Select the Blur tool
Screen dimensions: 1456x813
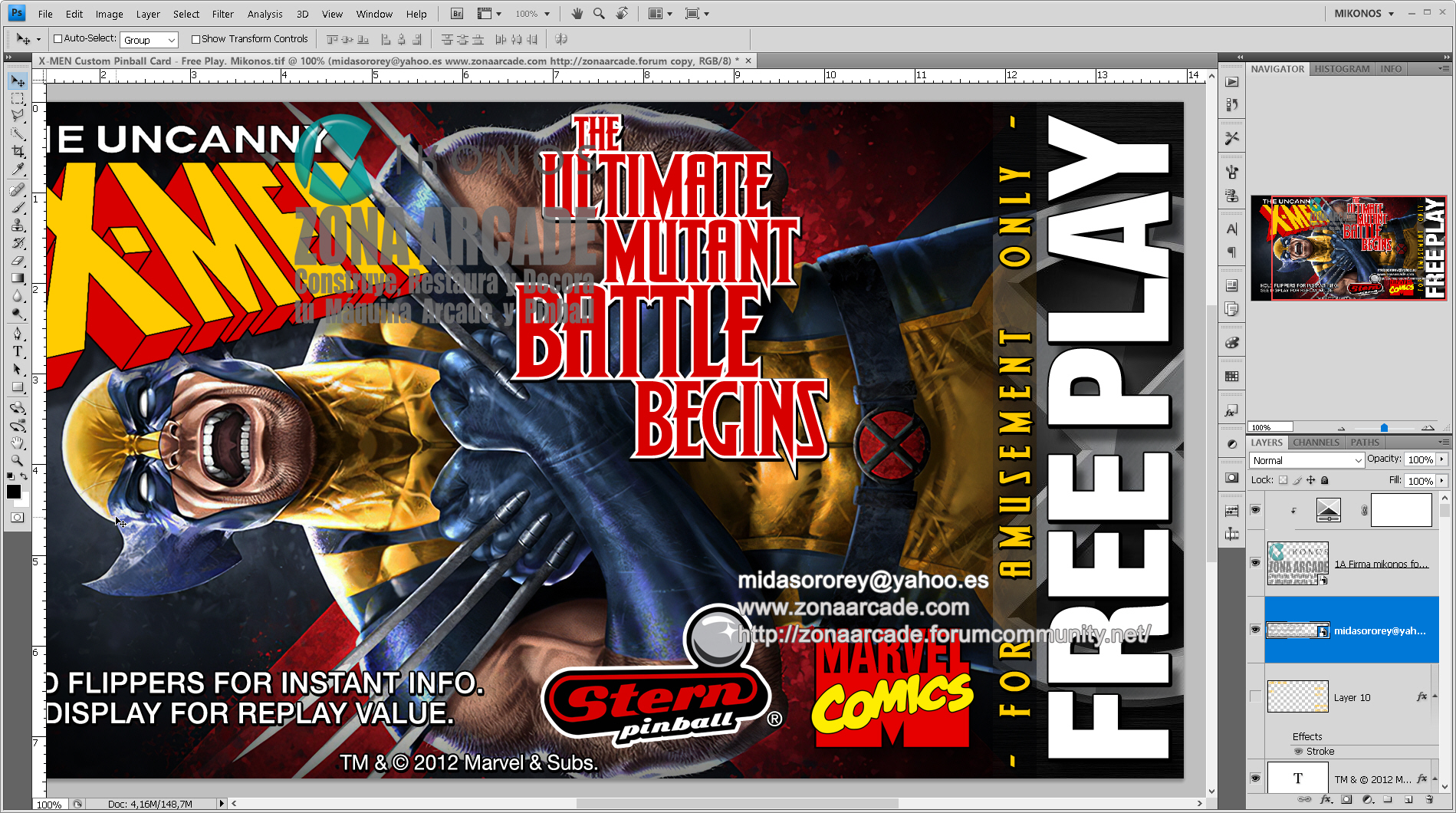18,296
